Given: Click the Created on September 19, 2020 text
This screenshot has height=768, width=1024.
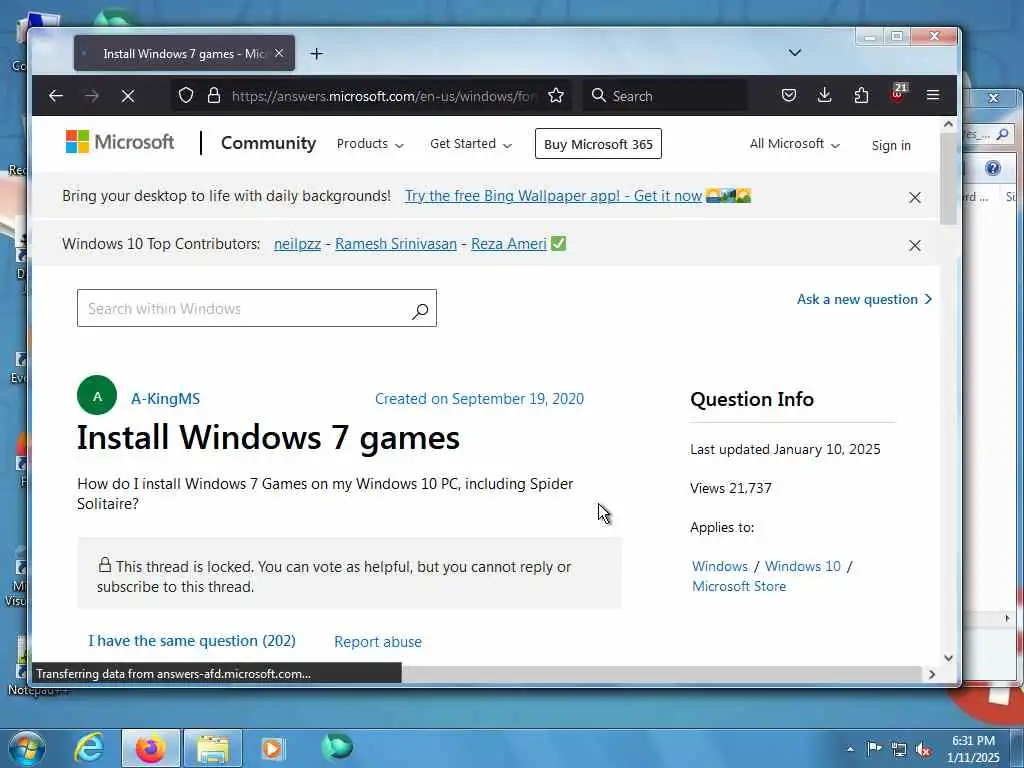Looking at the screenshot, I should click(479, 398).
